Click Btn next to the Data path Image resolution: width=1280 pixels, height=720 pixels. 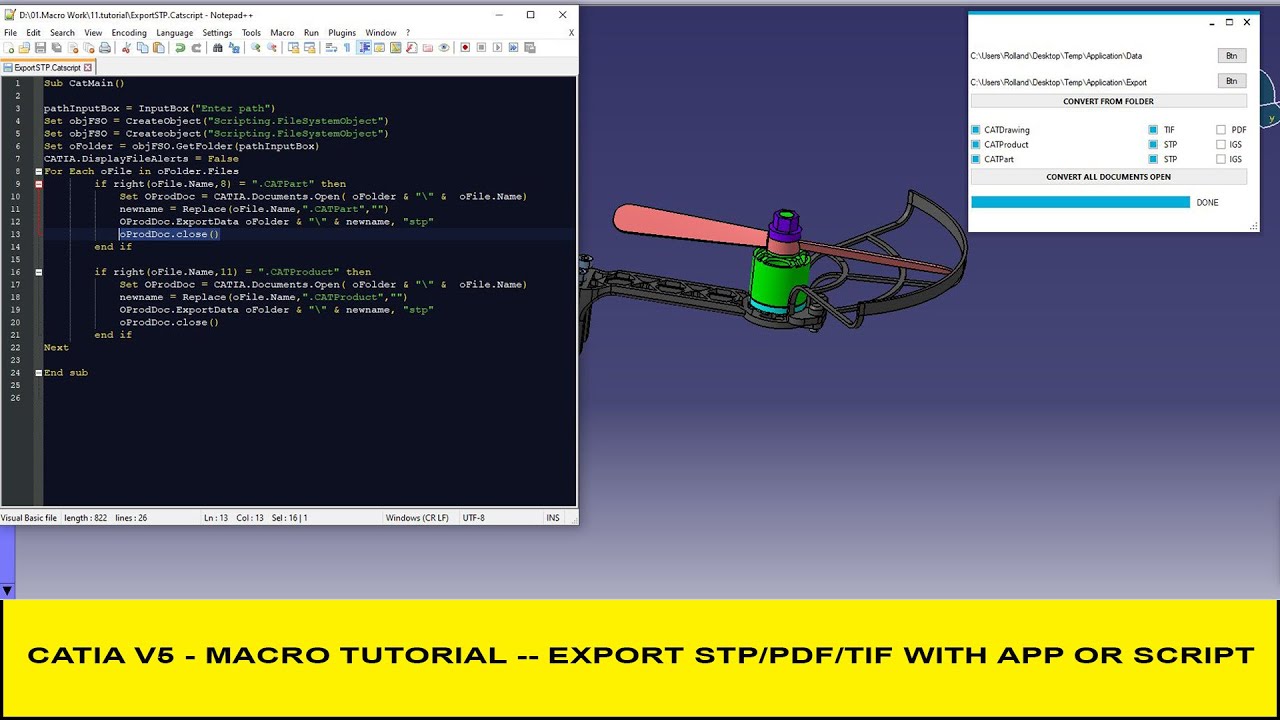[1231, 56]
